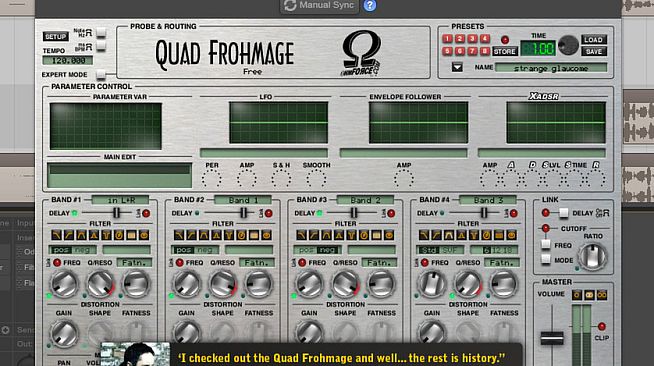The image size is (654, 366).
Task: Select the square filter icon in Band #4
Action: pos(499,236)
